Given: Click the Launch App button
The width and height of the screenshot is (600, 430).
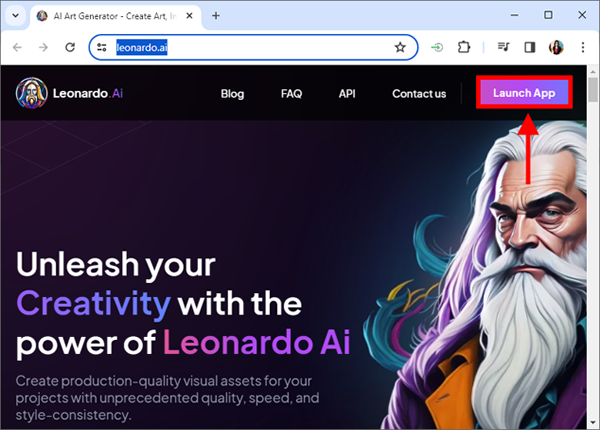Looking at the screenshot, I should click(524, 93).
